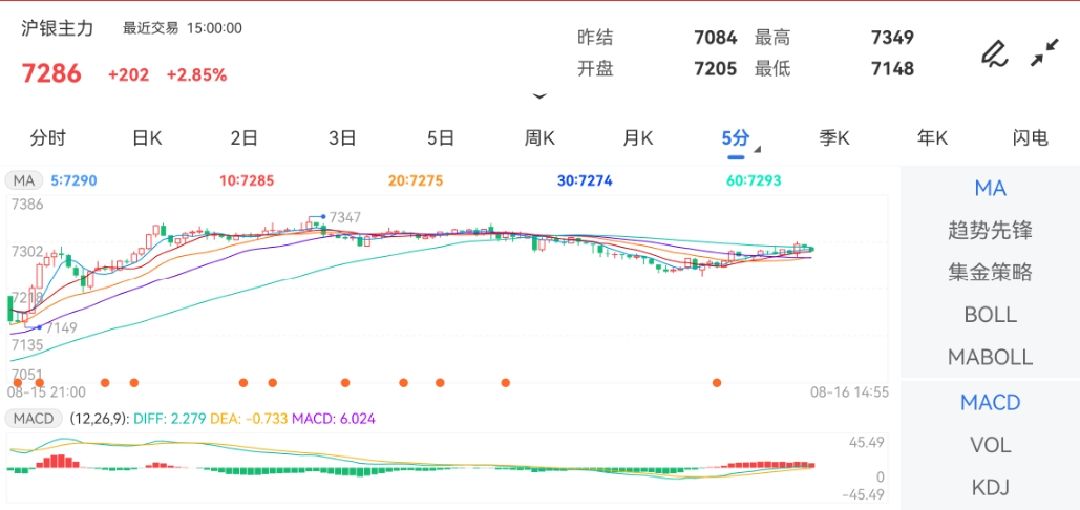This screenshot has width=1080, height=510.
Task: Click the 60:7293 moving average value
Action: click(754, 181)
